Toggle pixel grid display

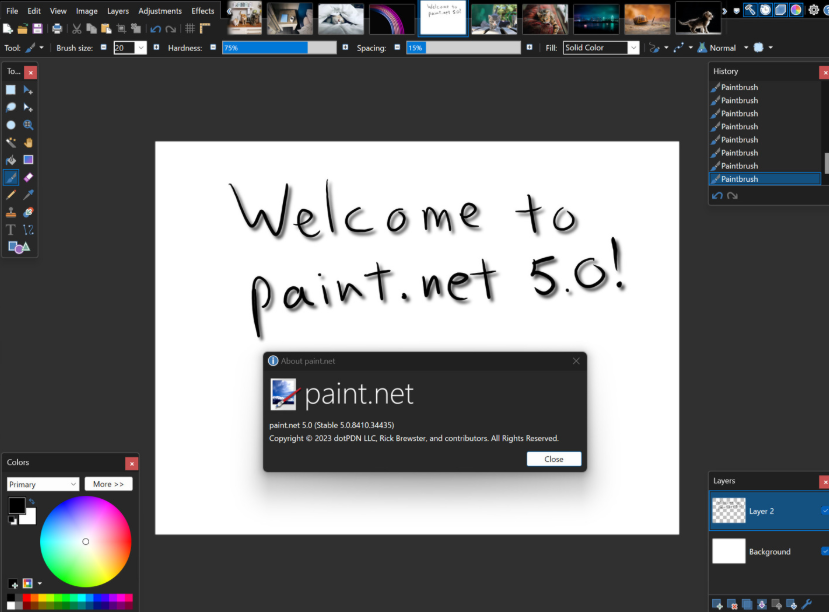(190, 29)
